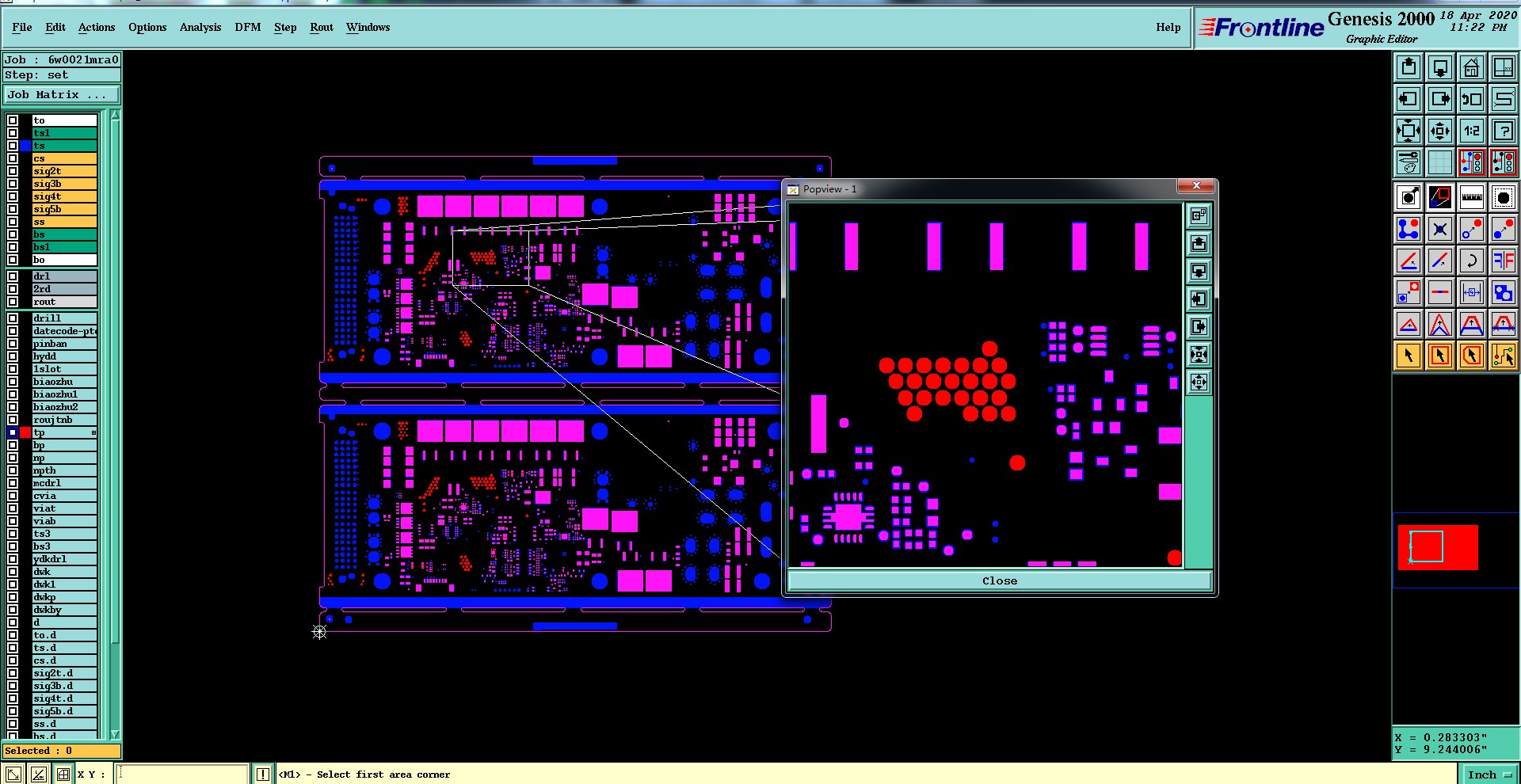This screenshot has height=784, width=1521.
Task: Click the Home view icon
Action: click(1471, 67)
